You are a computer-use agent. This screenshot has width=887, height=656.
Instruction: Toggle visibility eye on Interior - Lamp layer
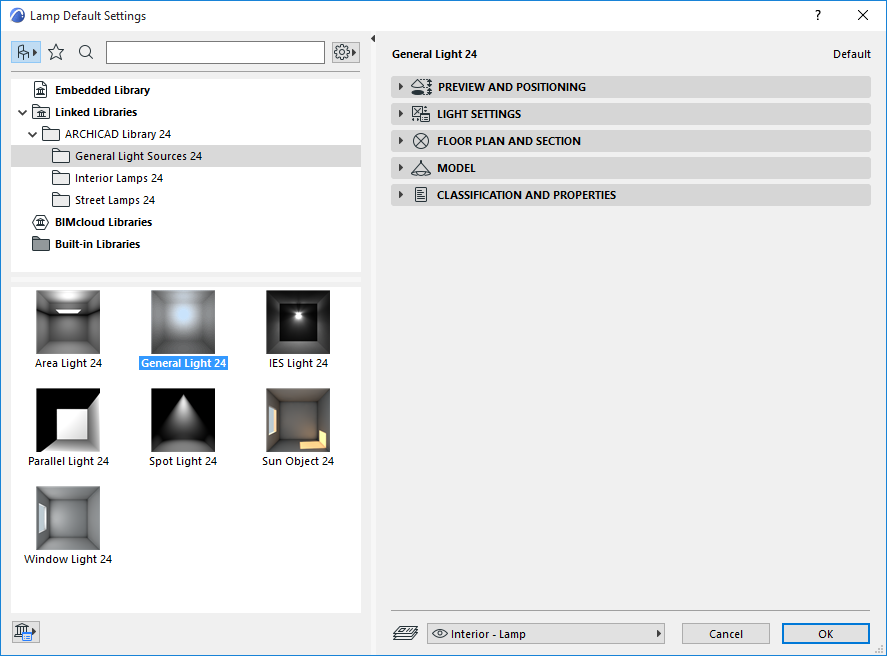pos(440,633)
